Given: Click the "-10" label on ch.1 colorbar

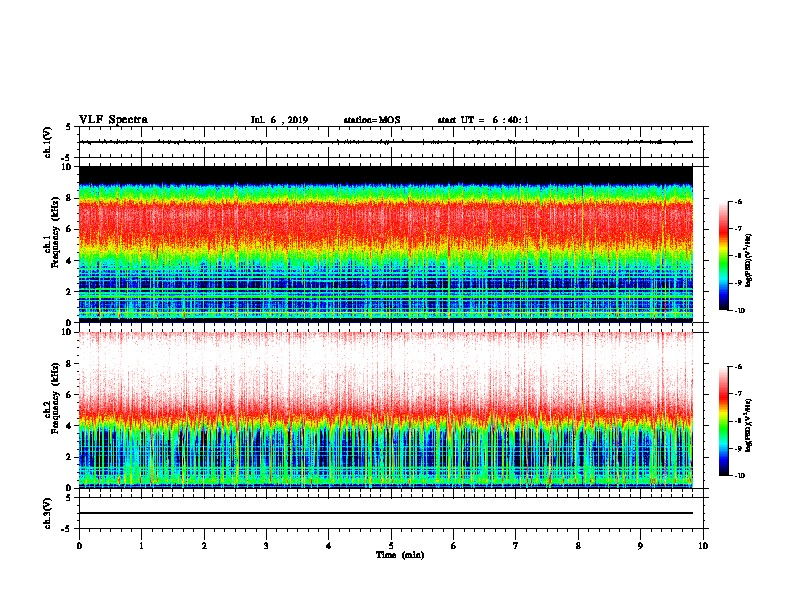Looking at the screenshot, I should pos(739,311).
